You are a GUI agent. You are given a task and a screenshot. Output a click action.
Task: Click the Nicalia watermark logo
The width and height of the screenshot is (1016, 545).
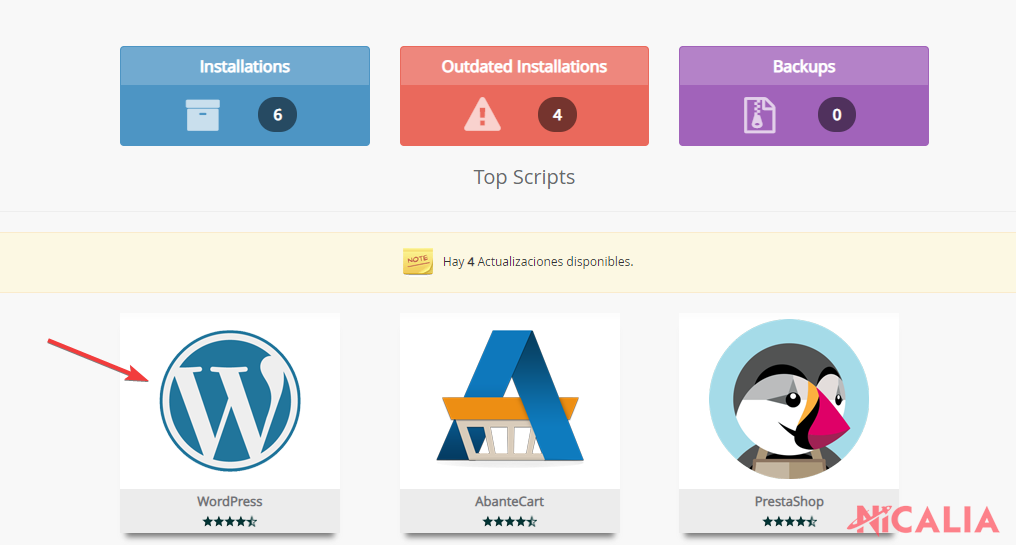922,520
